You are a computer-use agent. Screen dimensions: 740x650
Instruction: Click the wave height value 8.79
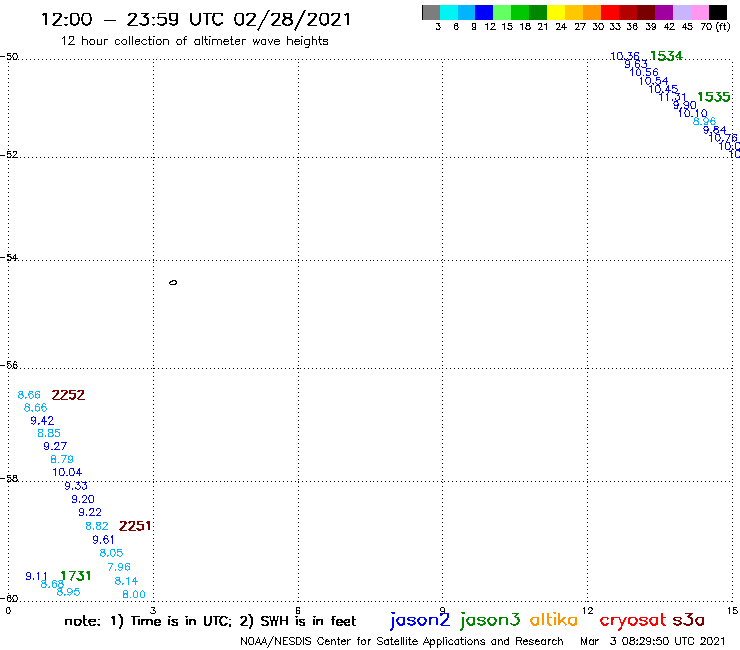62,459
